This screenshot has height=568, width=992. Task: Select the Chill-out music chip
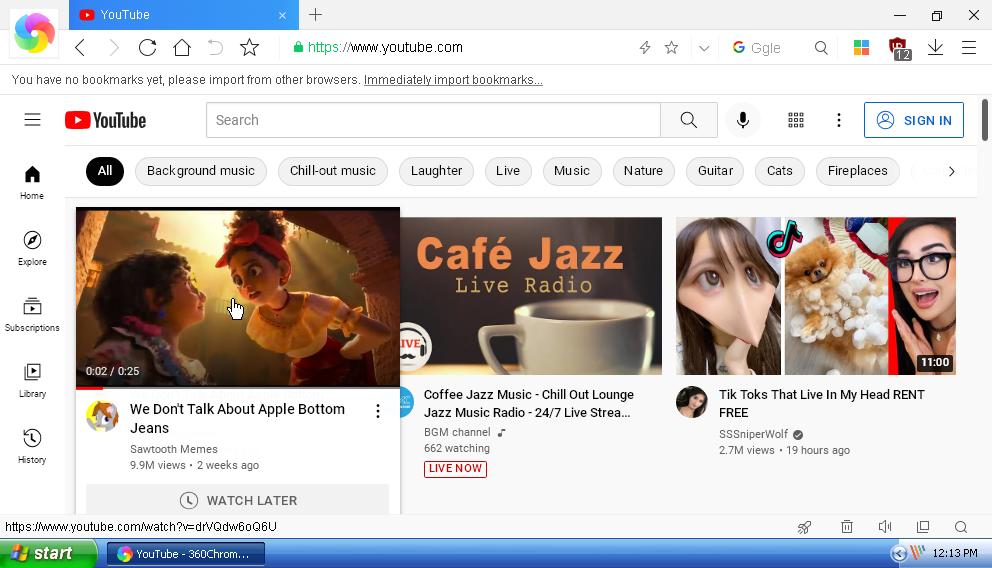point(333,171)
